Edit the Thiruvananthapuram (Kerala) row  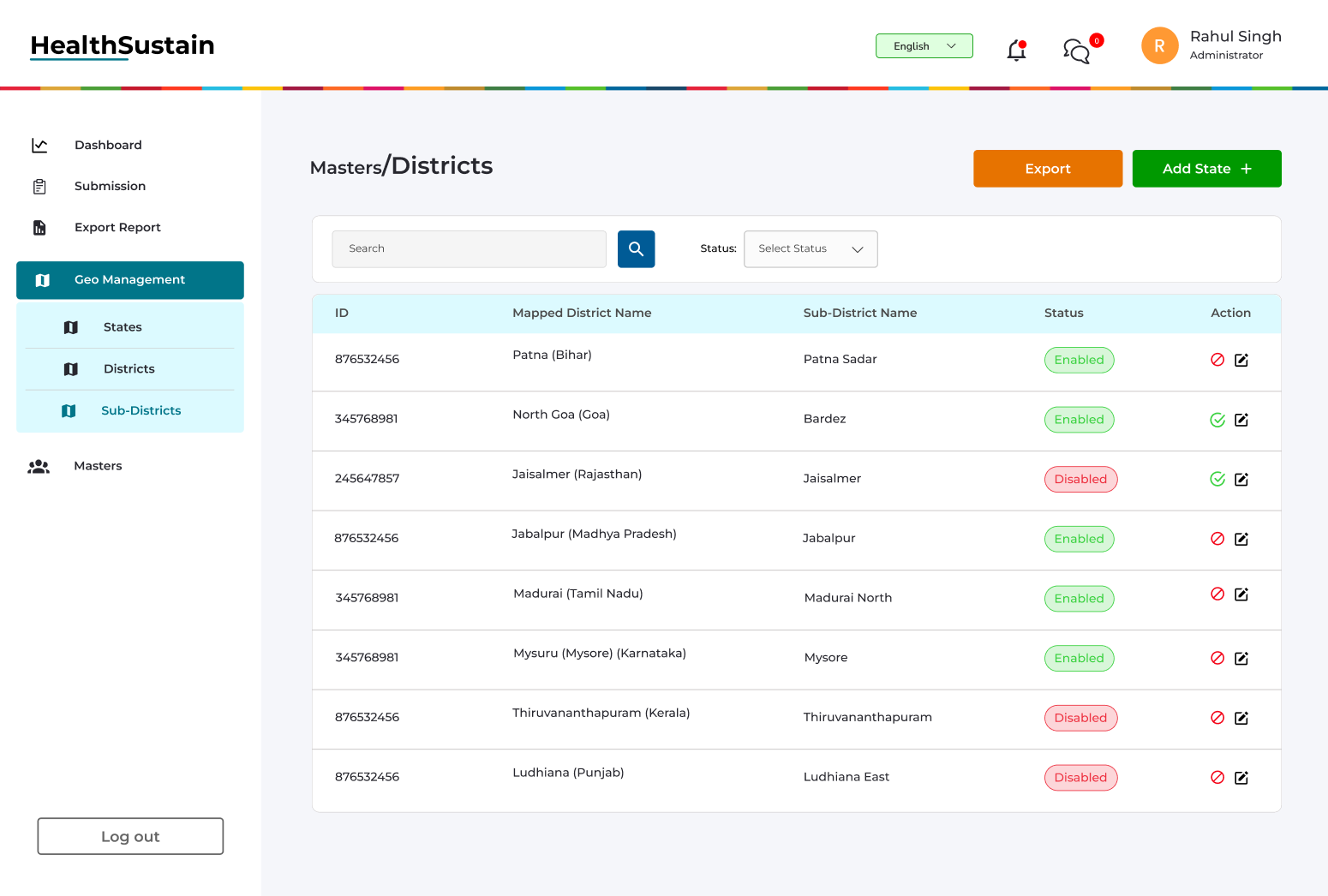point(1241,718)
